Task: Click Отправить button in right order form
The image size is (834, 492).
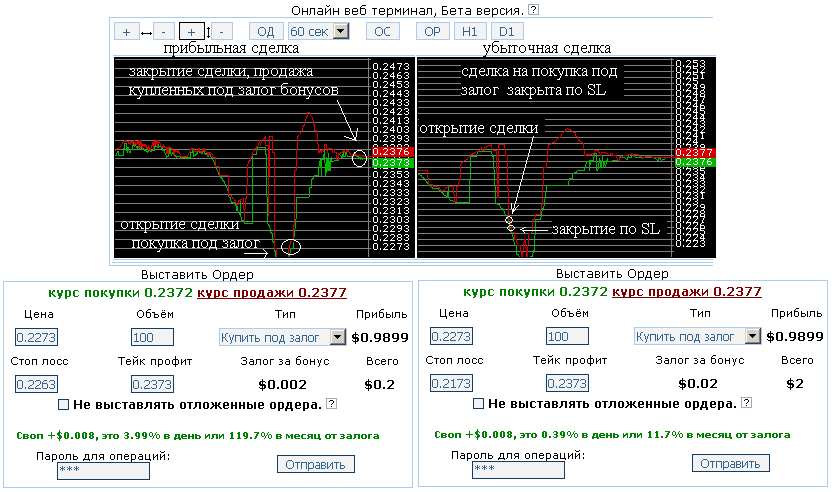Action: coord(730,463)
